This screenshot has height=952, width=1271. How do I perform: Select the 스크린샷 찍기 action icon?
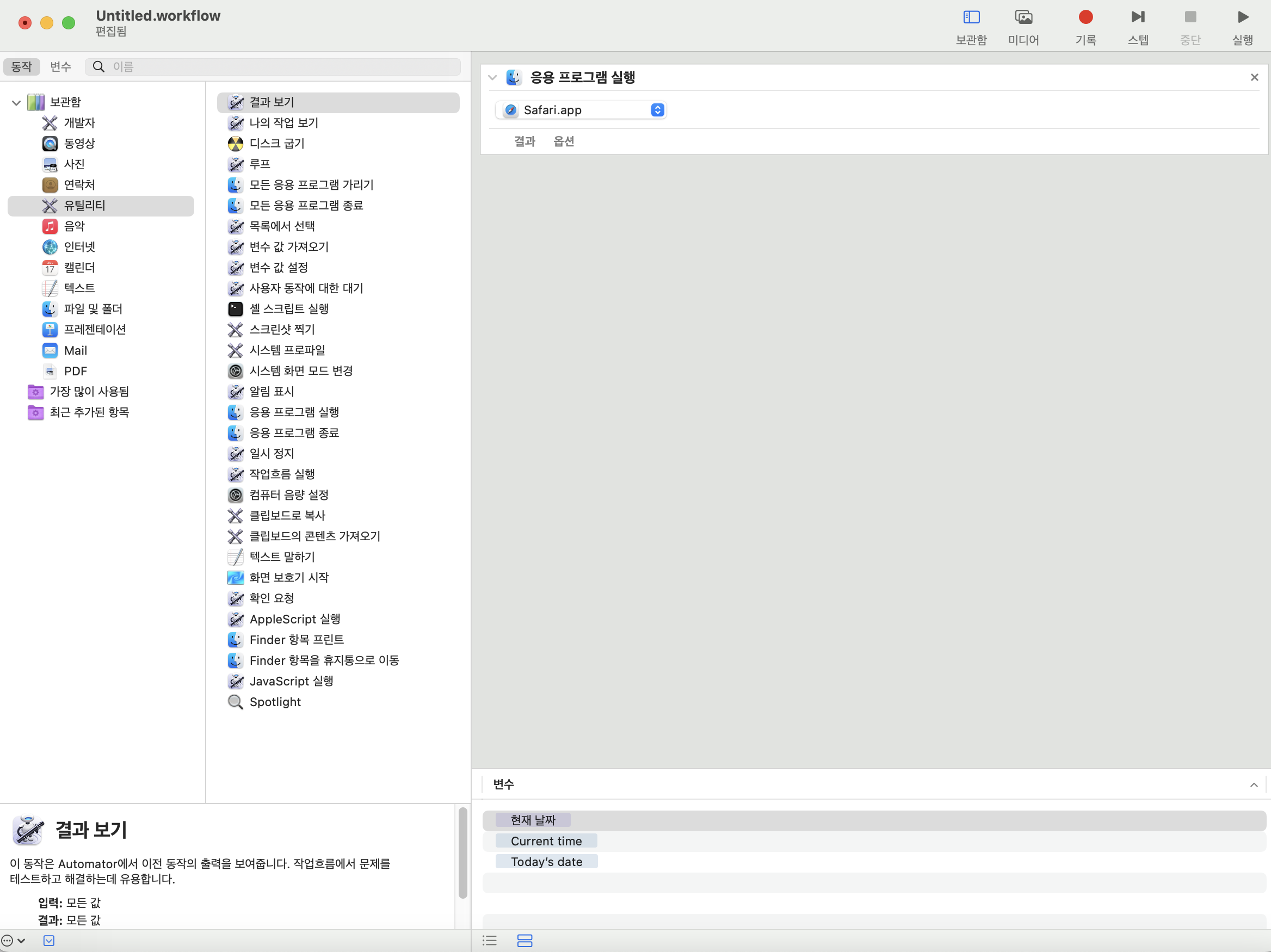pyautogui.click(x=236, y=330)
